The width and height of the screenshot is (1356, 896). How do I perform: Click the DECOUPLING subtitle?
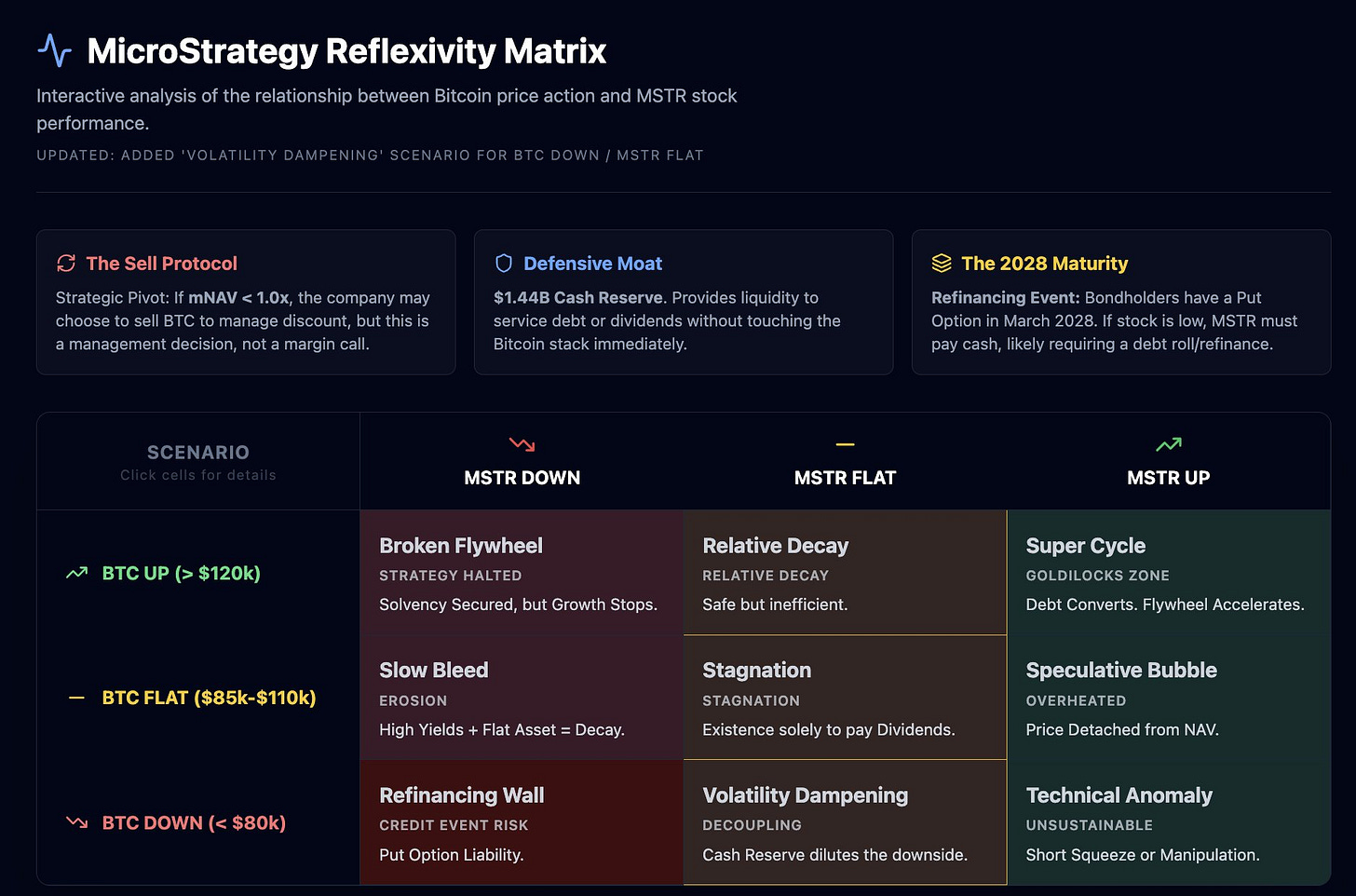pos(752,825)
